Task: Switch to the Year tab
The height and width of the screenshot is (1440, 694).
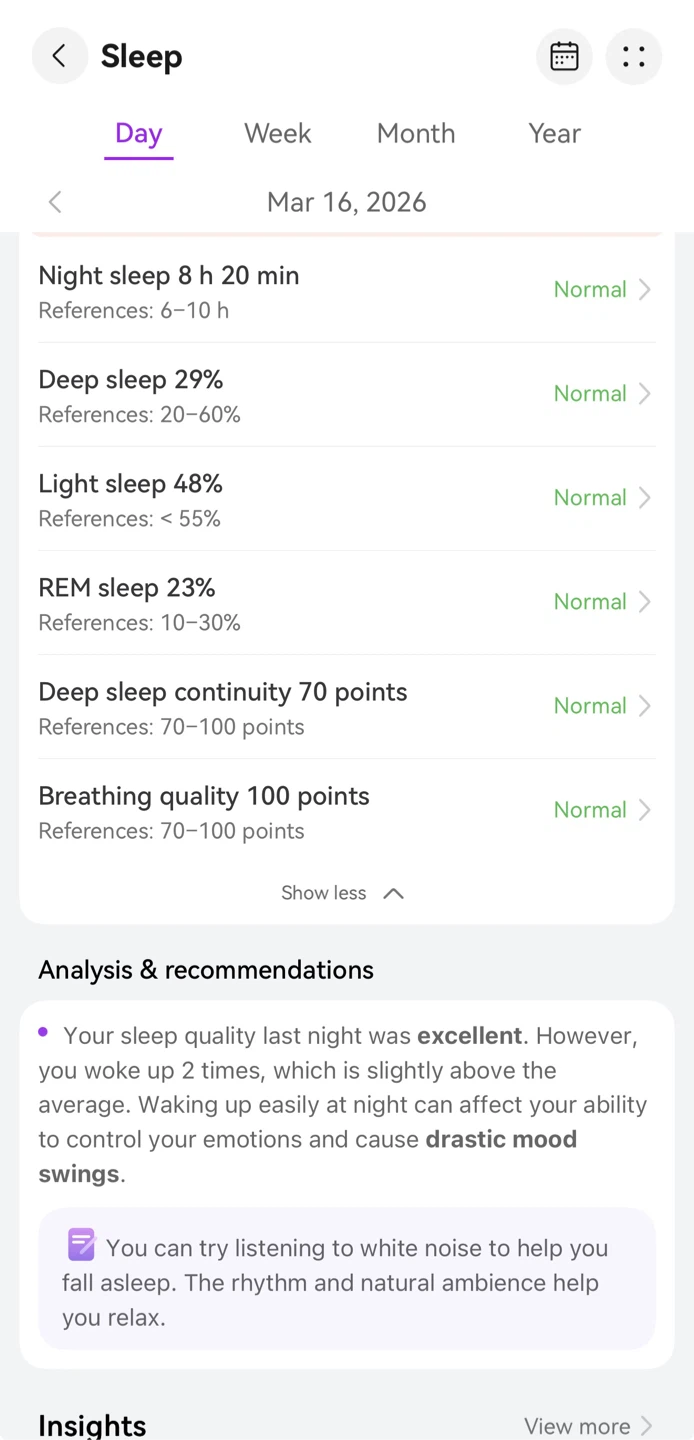Action: [555, 133]
